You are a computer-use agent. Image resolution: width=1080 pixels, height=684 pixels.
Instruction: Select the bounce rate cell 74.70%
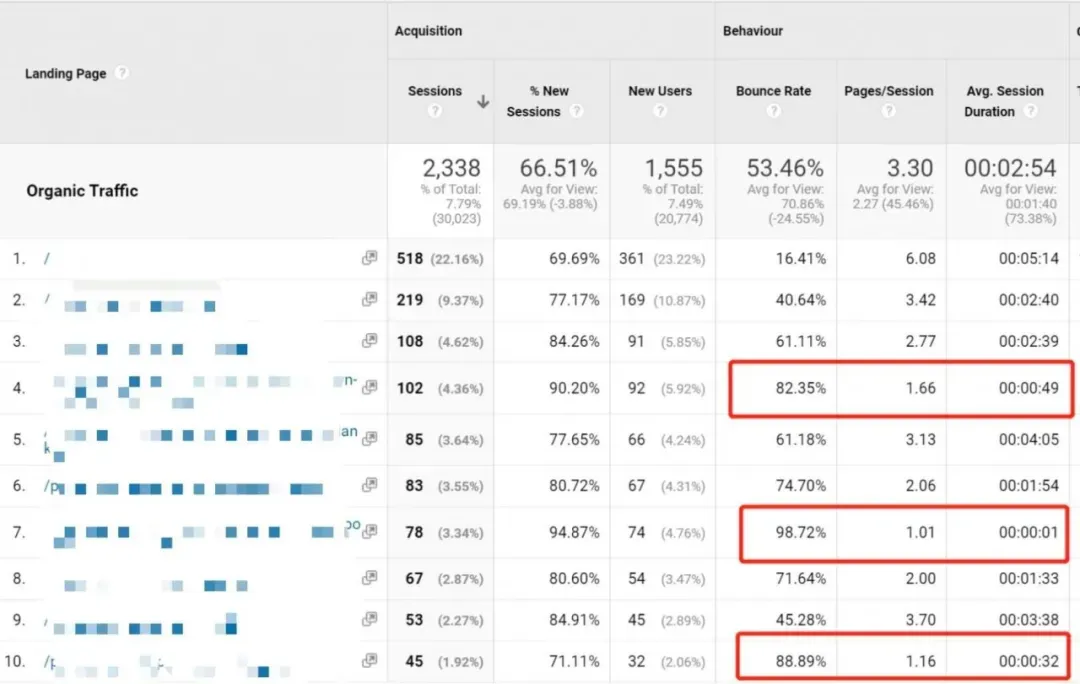point(800,486)
